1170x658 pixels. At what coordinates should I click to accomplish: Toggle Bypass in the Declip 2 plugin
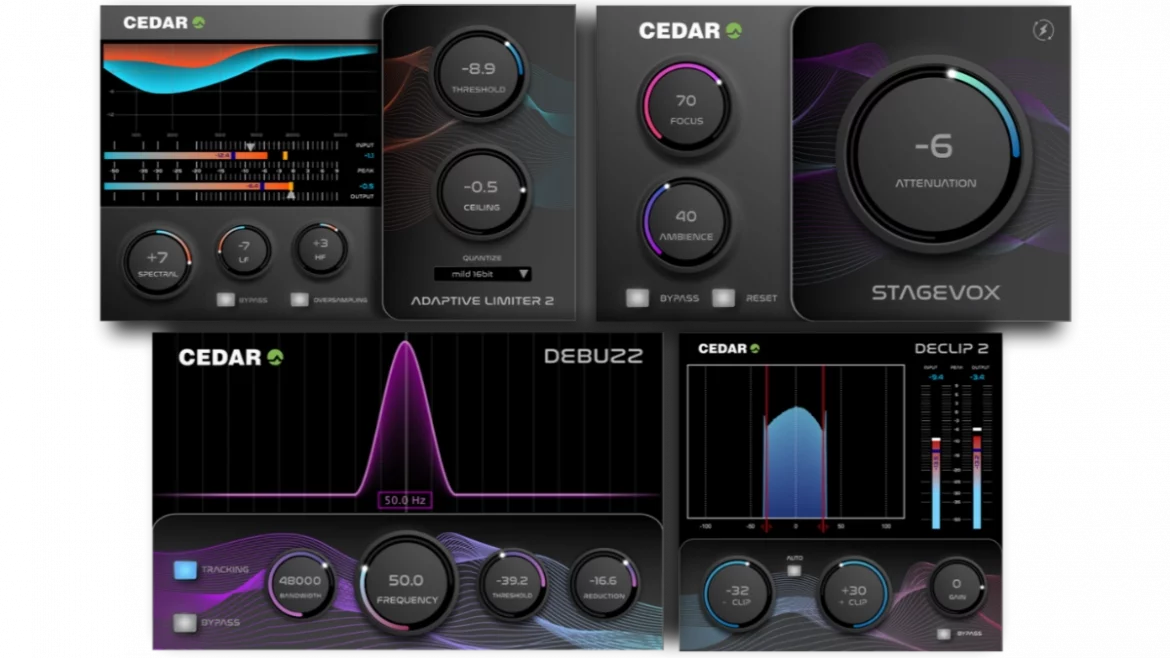(944, 634)
